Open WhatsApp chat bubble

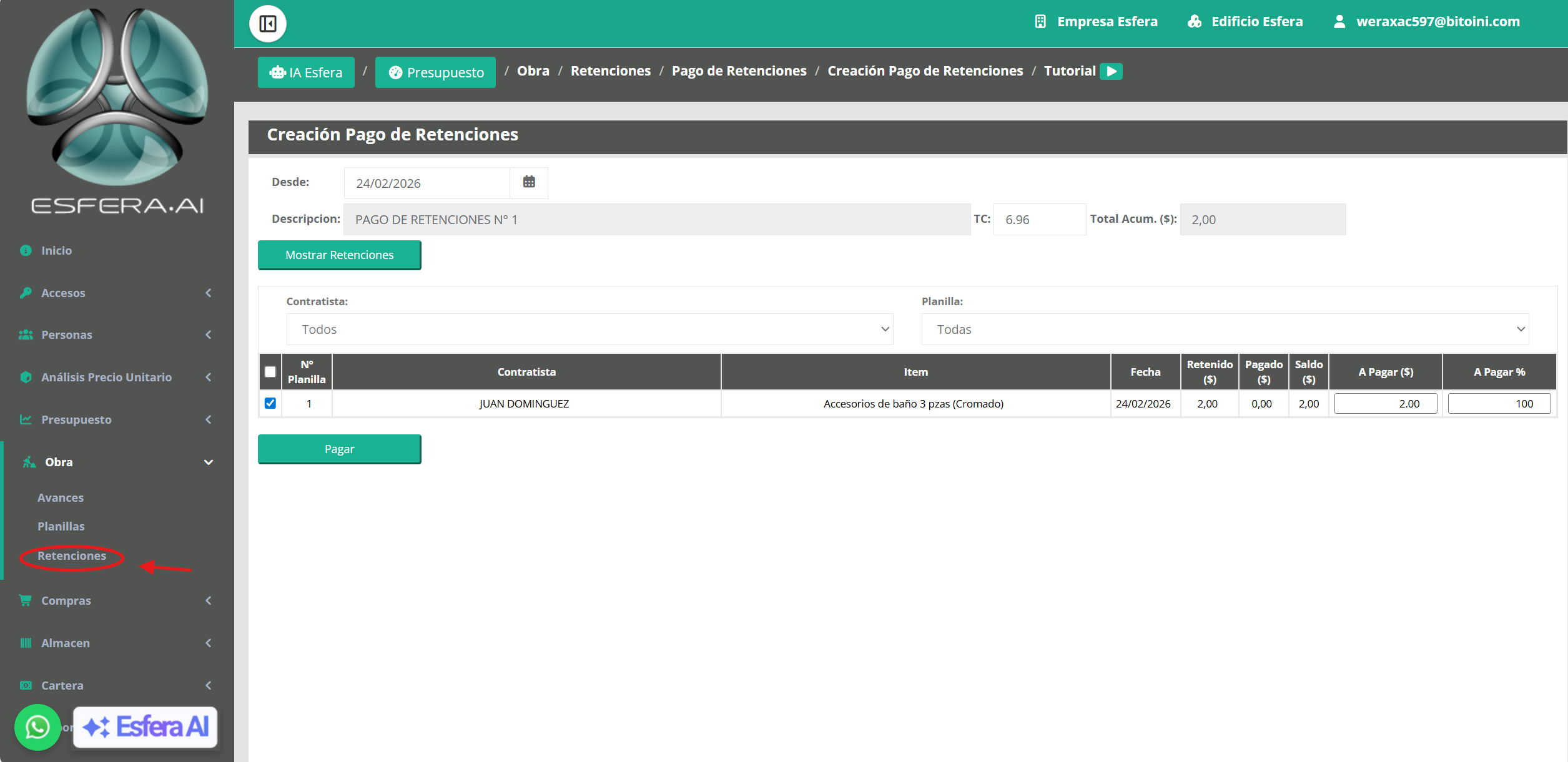coord(37,727)
